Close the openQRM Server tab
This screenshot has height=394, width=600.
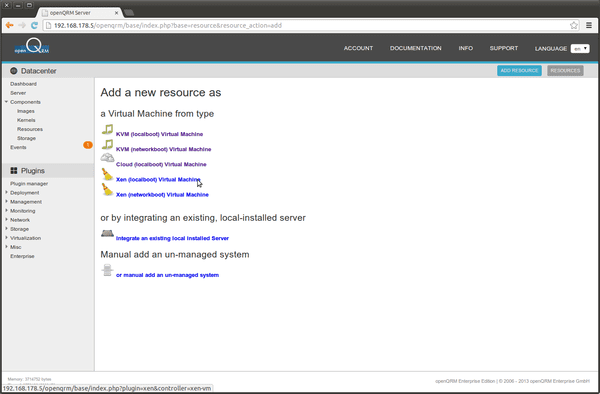point(116,13)
